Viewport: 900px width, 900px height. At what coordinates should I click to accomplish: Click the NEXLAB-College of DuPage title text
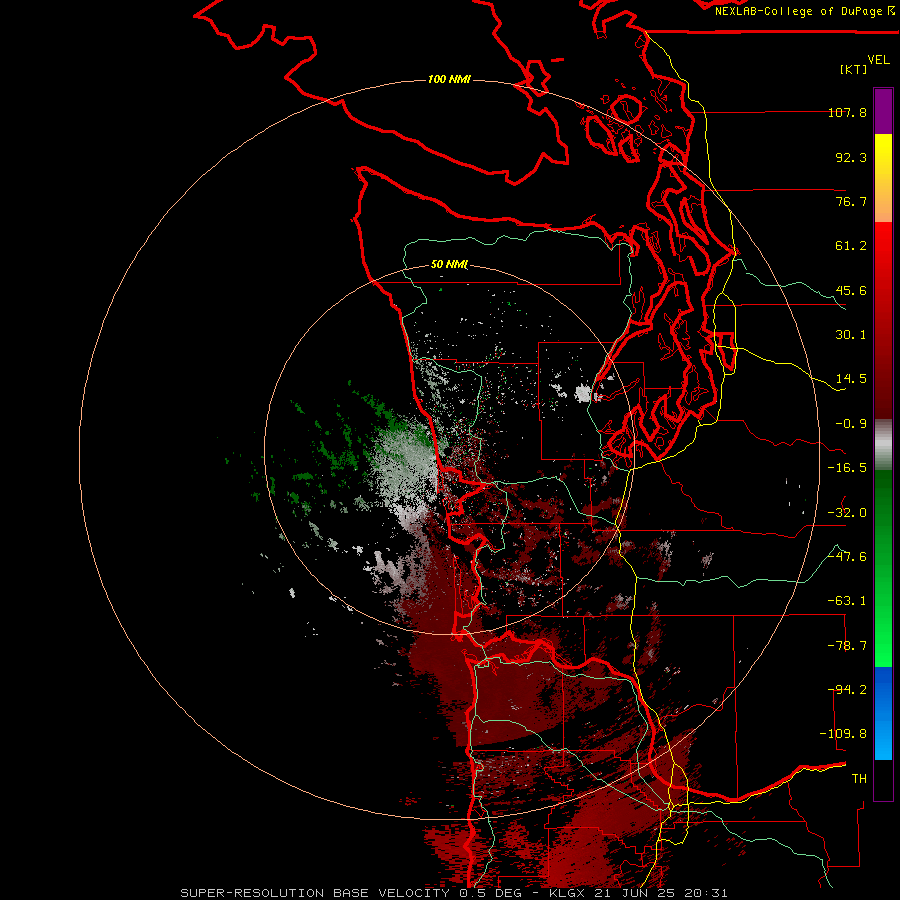pyautogui.click(x=804, y=11)
